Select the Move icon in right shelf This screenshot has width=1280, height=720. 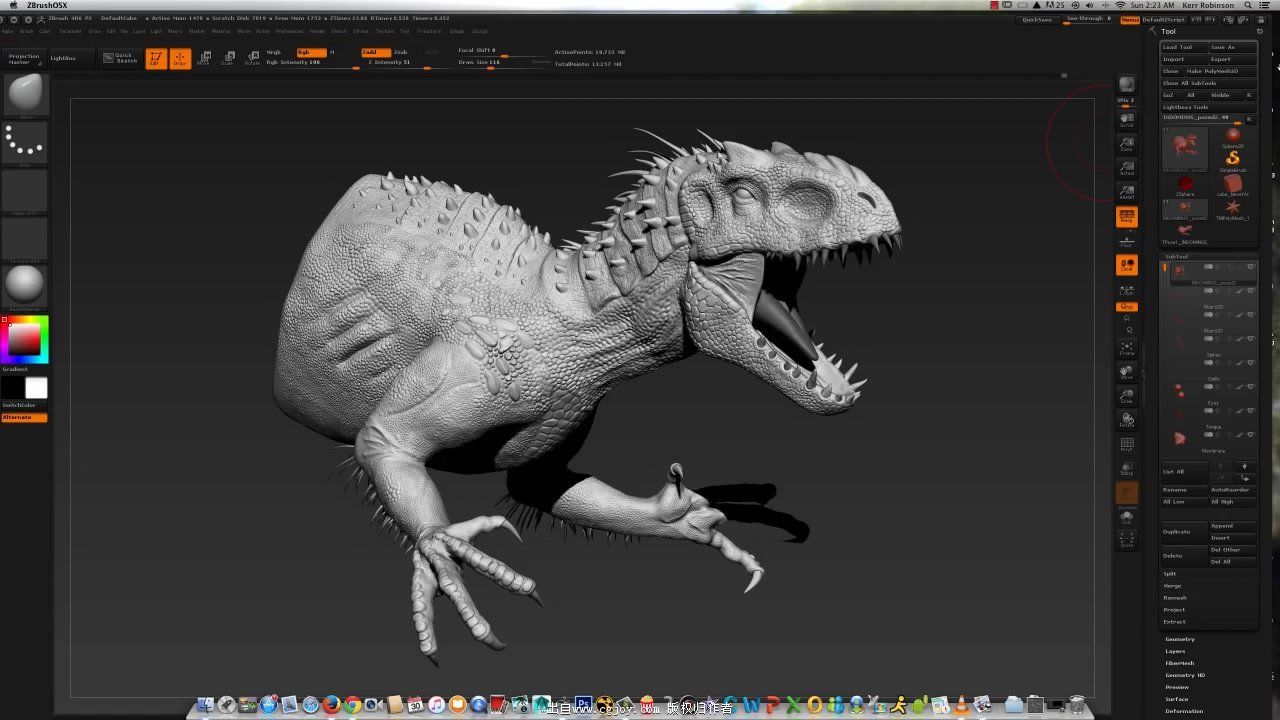pos(1127,373)
